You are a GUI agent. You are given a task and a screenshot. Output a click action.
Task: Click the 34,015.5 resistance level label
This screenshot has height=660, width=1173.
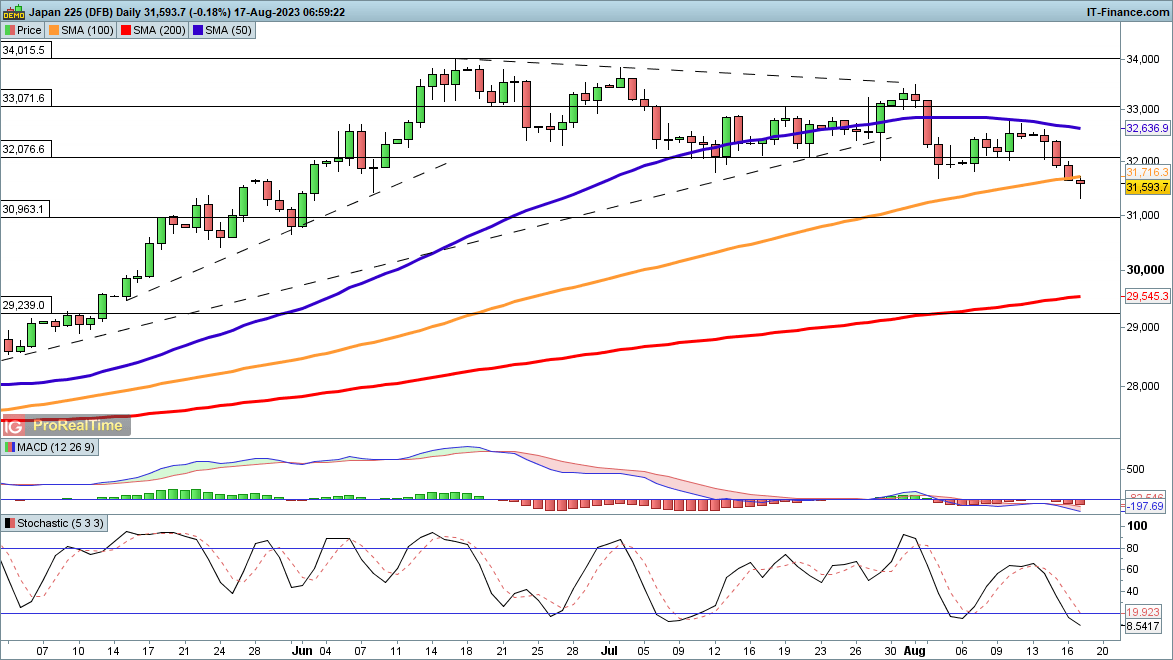pyautogui.click(x=24, y=50)
